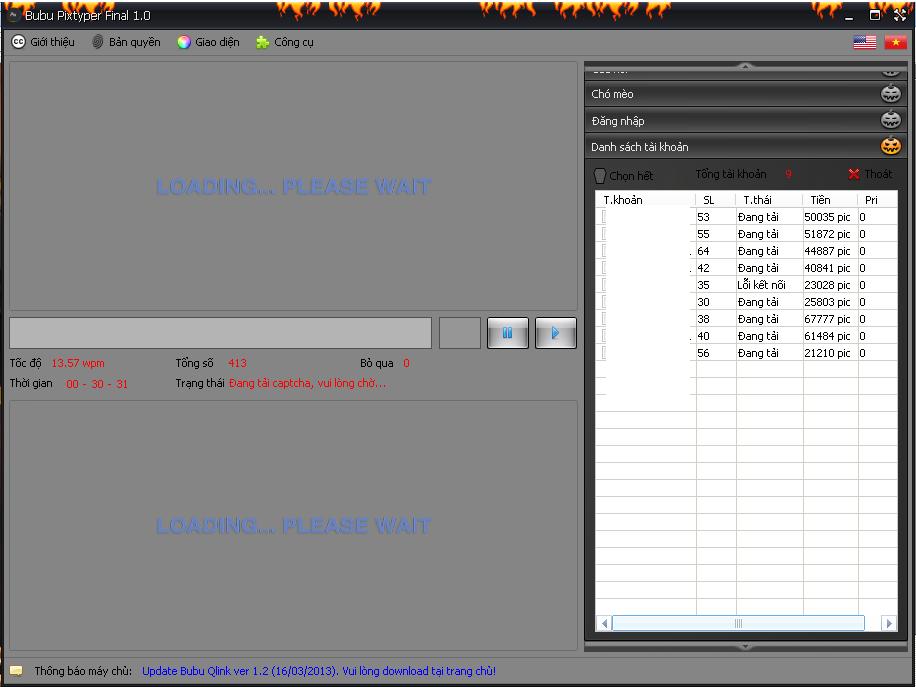Viewport: 916px width, 687px height.
Task: Check the account row with SL 42
Action: [604, 268]
